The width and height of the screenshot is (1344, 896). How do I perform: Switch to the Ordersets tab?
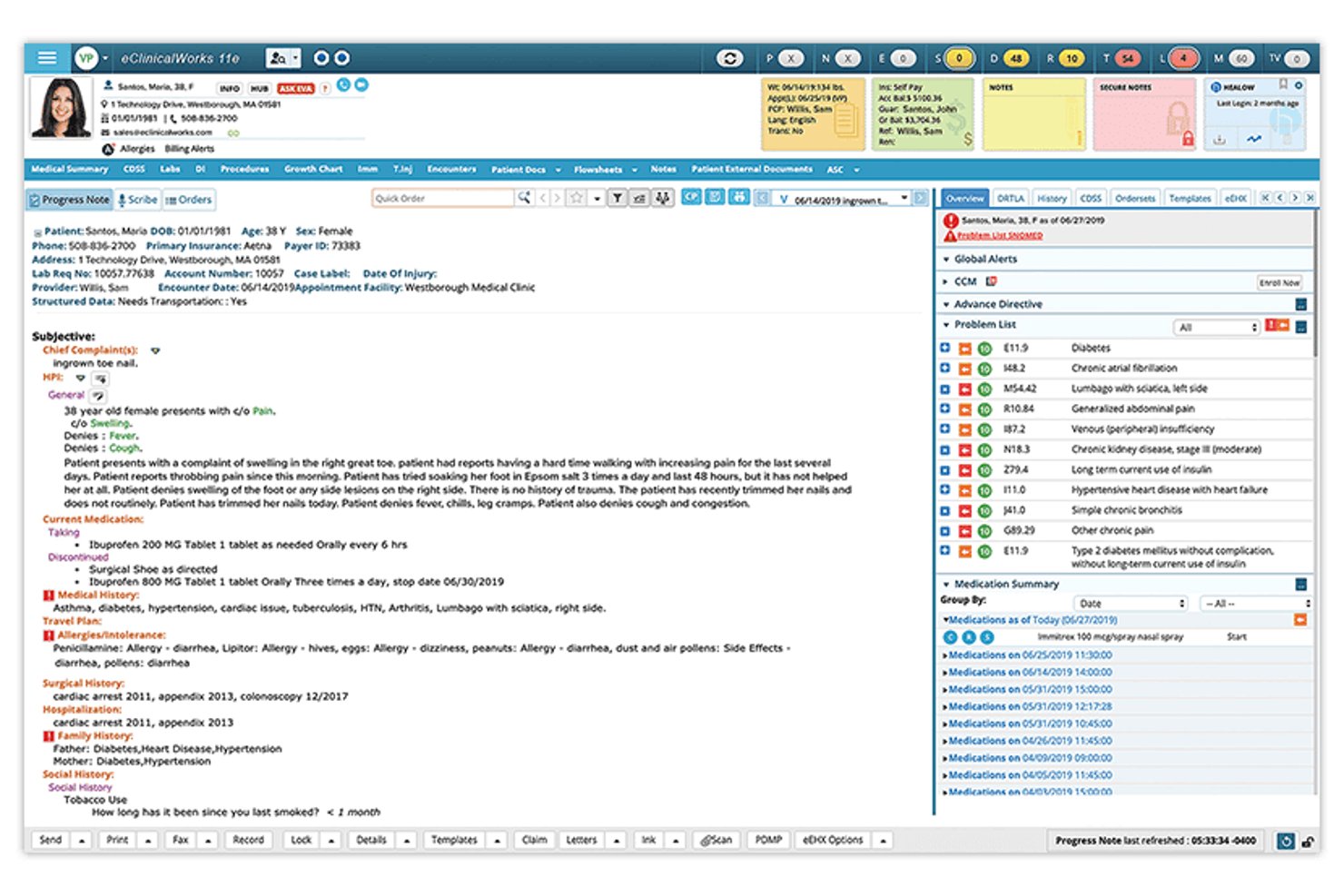[x=1135, y=198]
